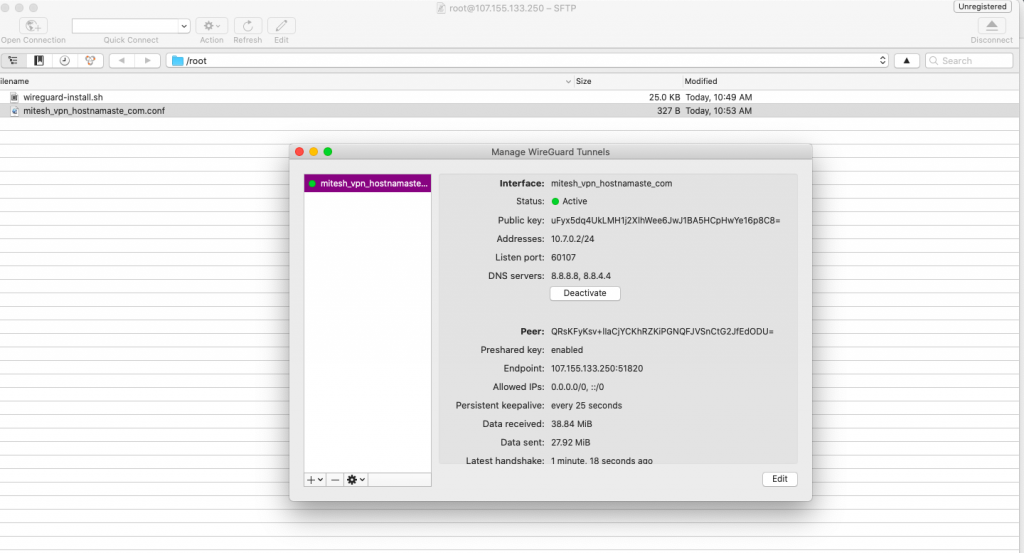Click the Open Connection globe icon
1024x553 pixels.
pos(33,25)
